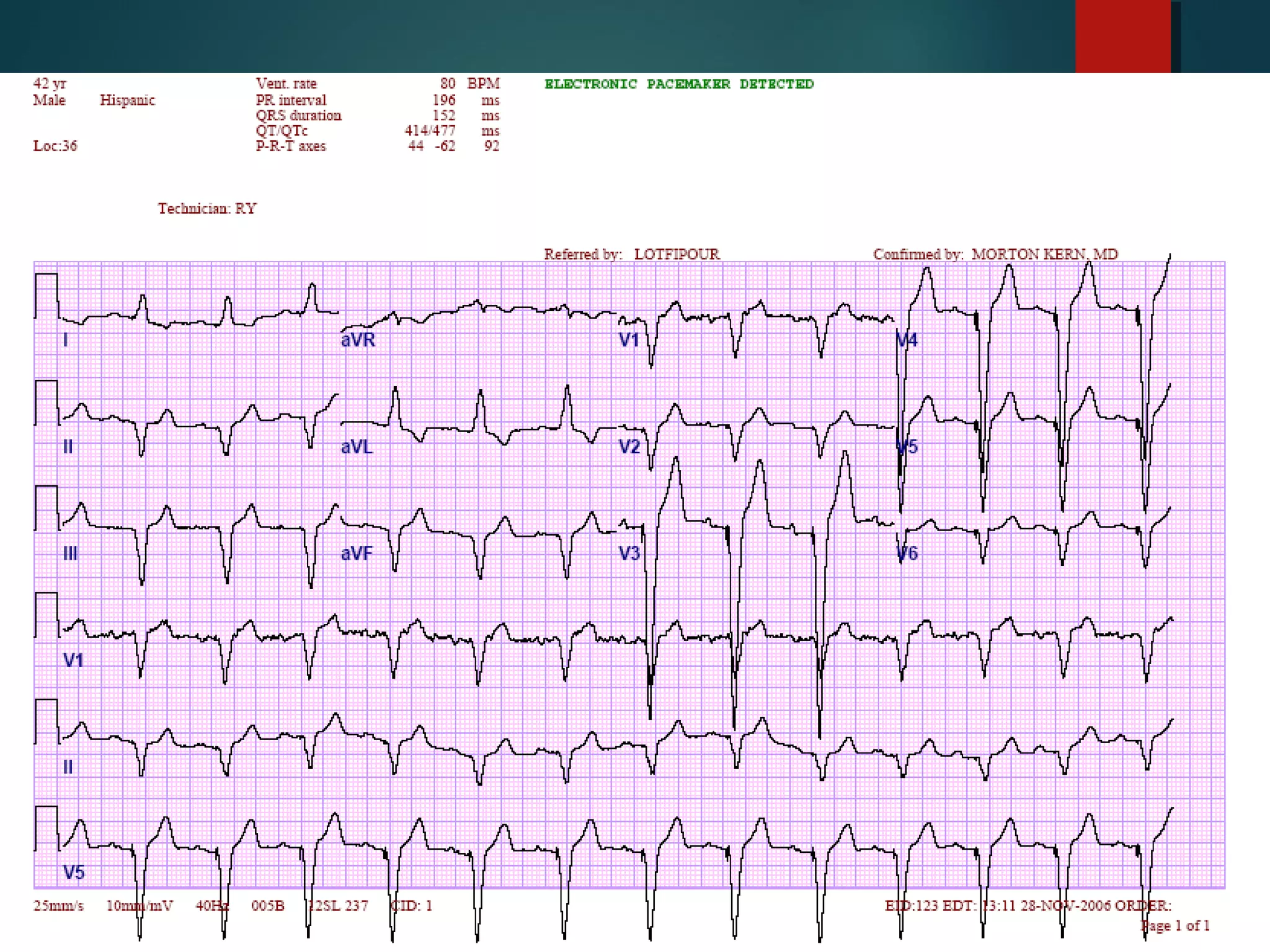Click the V5 rhythm strip label at the bottom
1270x952 pixels.
[x=74, y=873]
